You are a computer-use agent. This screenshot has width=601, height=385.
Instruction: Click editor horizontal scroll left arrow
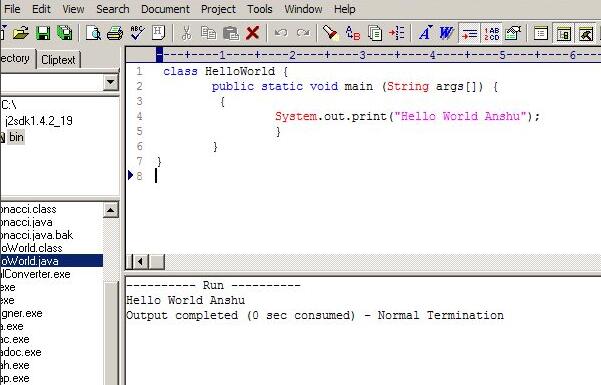141,262
